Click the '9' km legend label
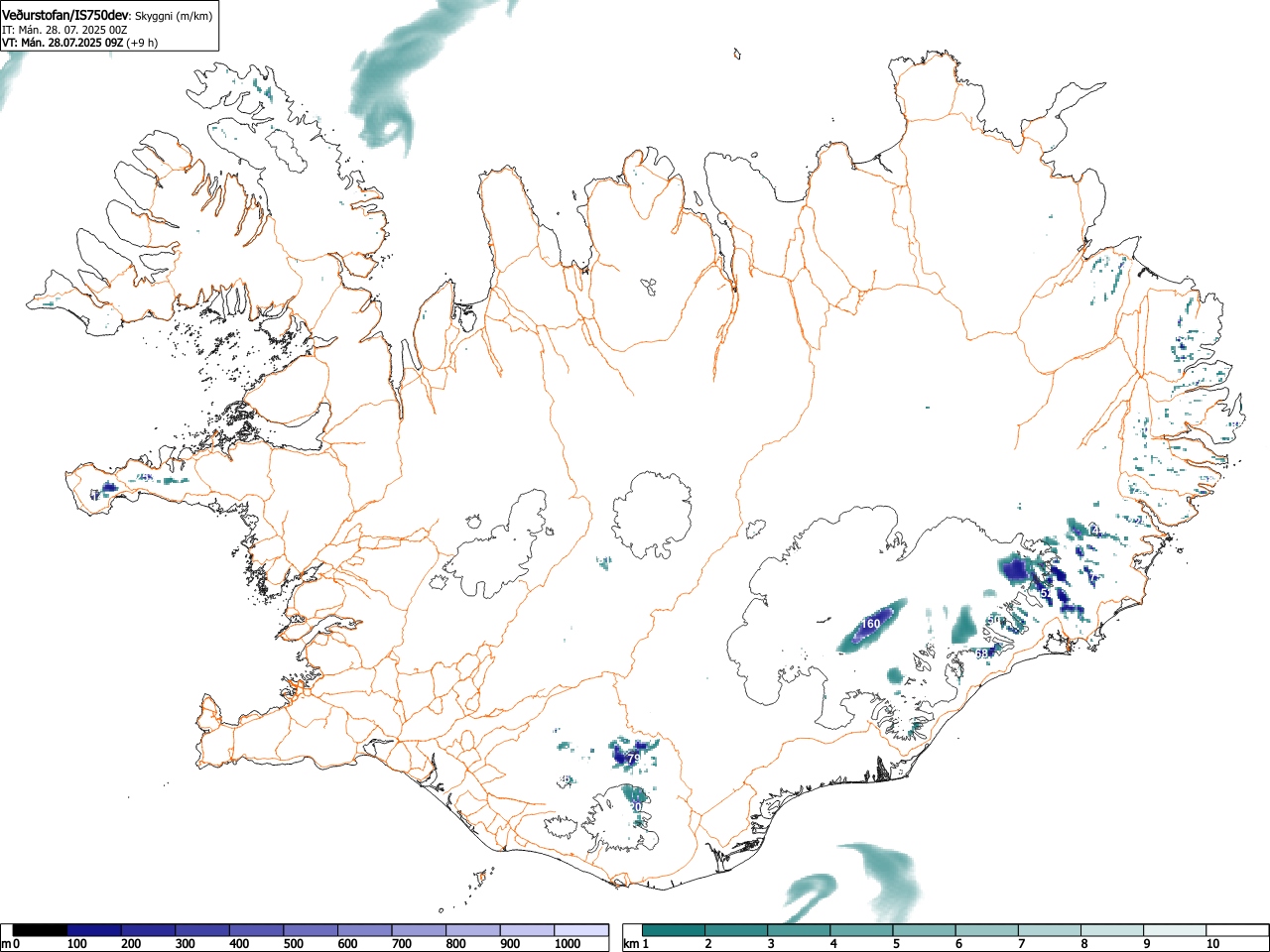This screenshot has width=1270, height=952. [1146, 944]
